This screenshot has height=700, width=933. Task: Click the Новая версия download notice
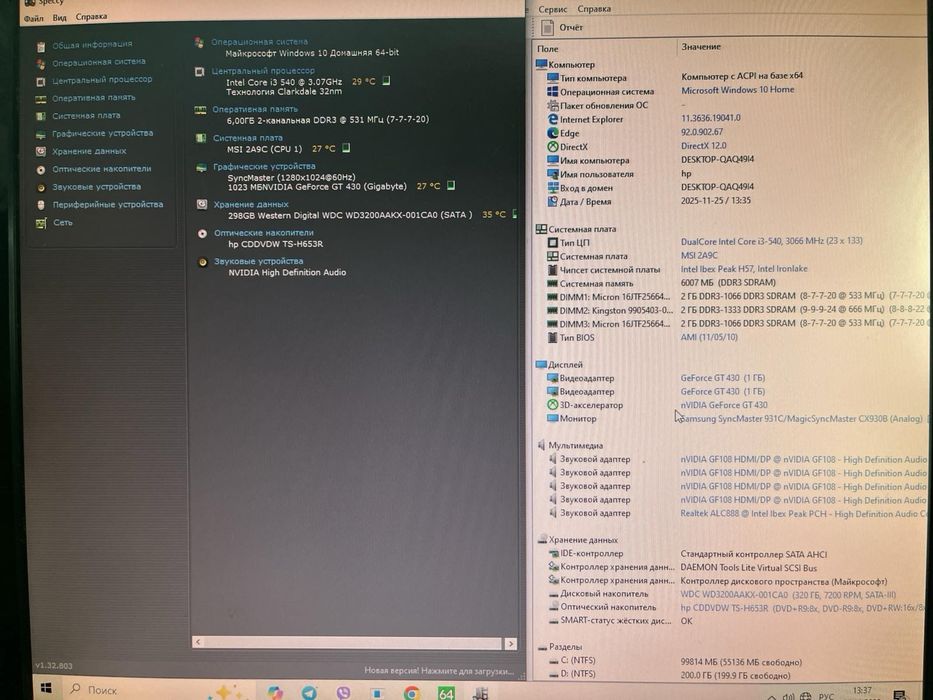pyautogui.click(x=439, y=671)
